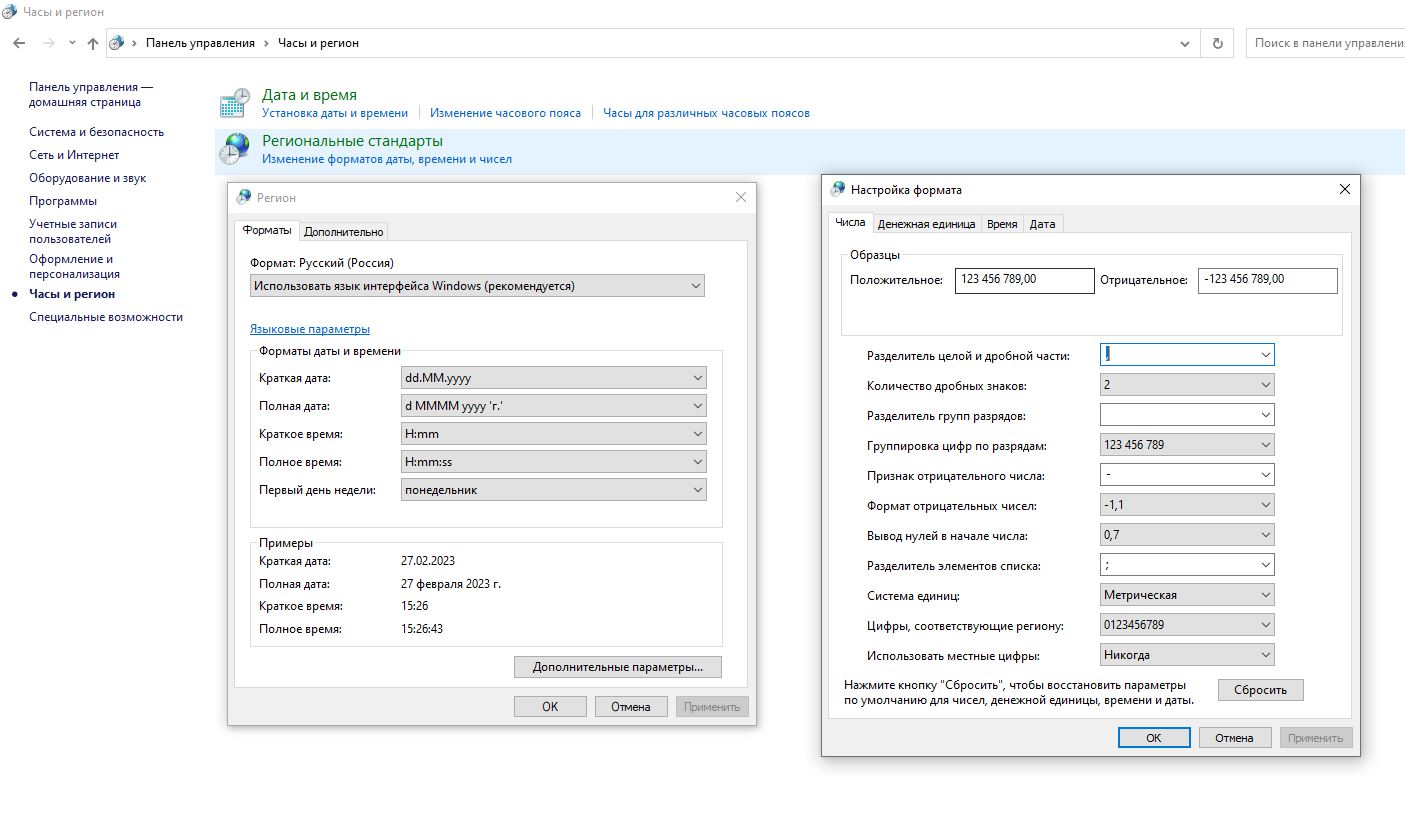Open Программы in the sidebar
The image size is (1405, 817).
tap(63, 201)
